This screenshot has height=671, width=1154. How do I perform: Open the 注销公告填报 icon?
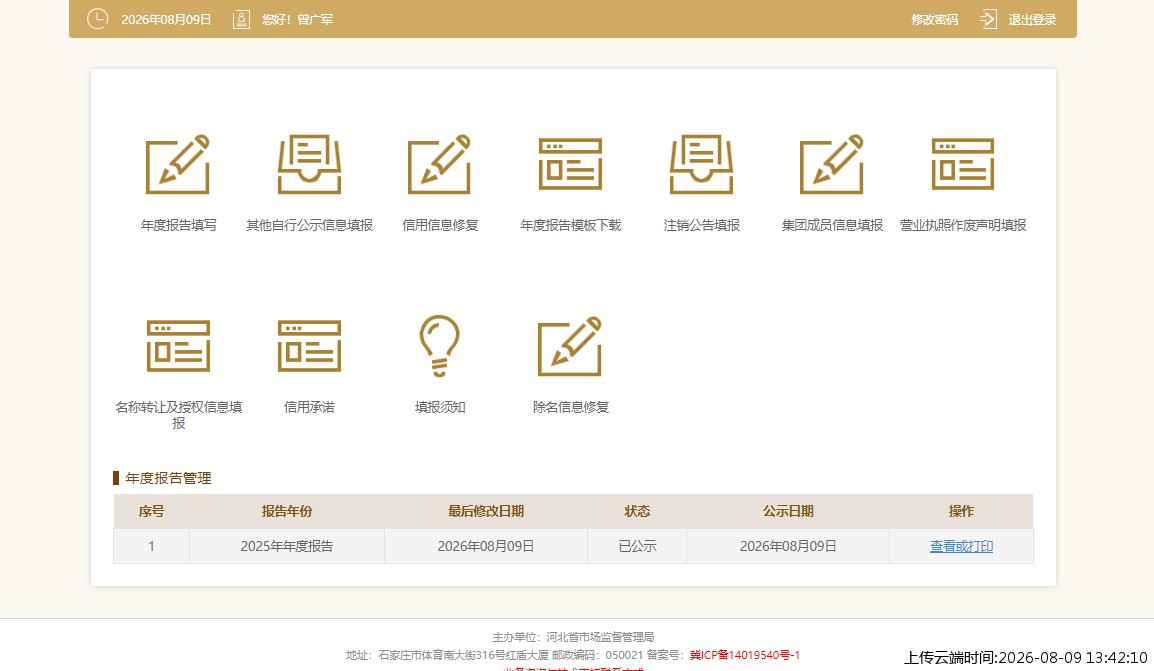click(701, 165)
